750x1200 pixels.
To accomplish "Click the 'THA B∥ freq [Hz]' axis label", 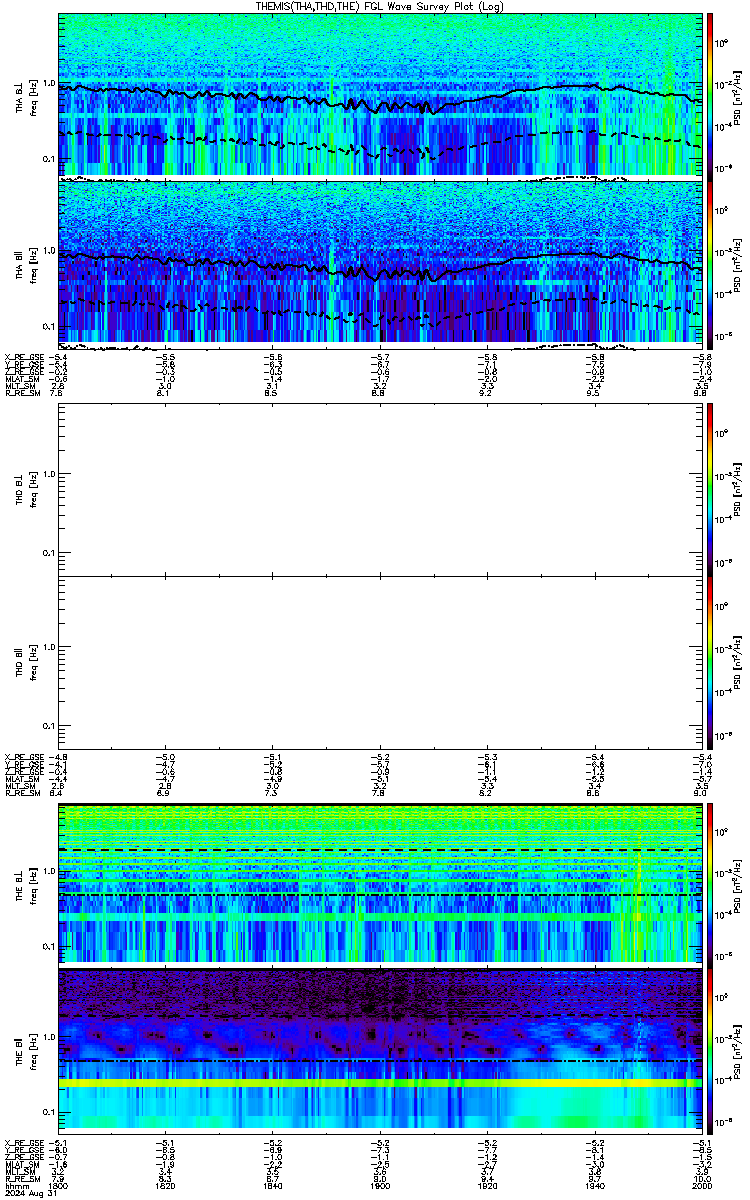I will tap(27, 264).
